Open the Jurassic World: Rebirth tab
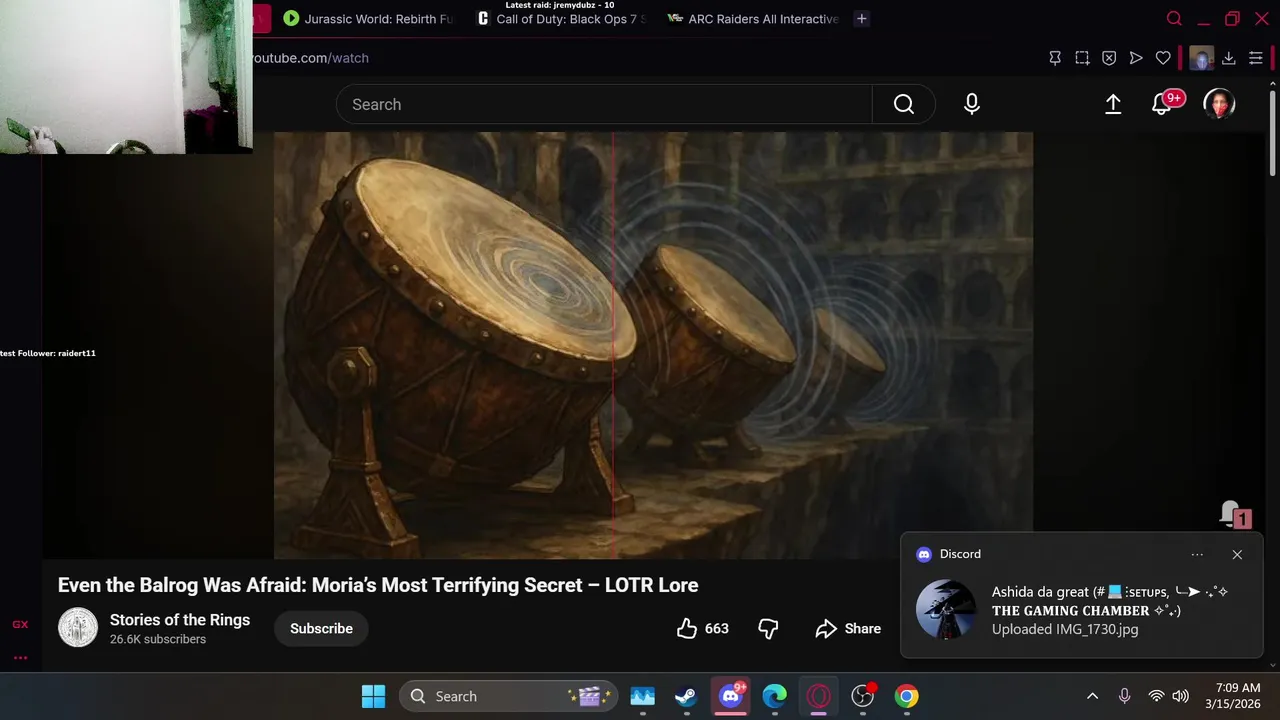 (x=366, y=18)
